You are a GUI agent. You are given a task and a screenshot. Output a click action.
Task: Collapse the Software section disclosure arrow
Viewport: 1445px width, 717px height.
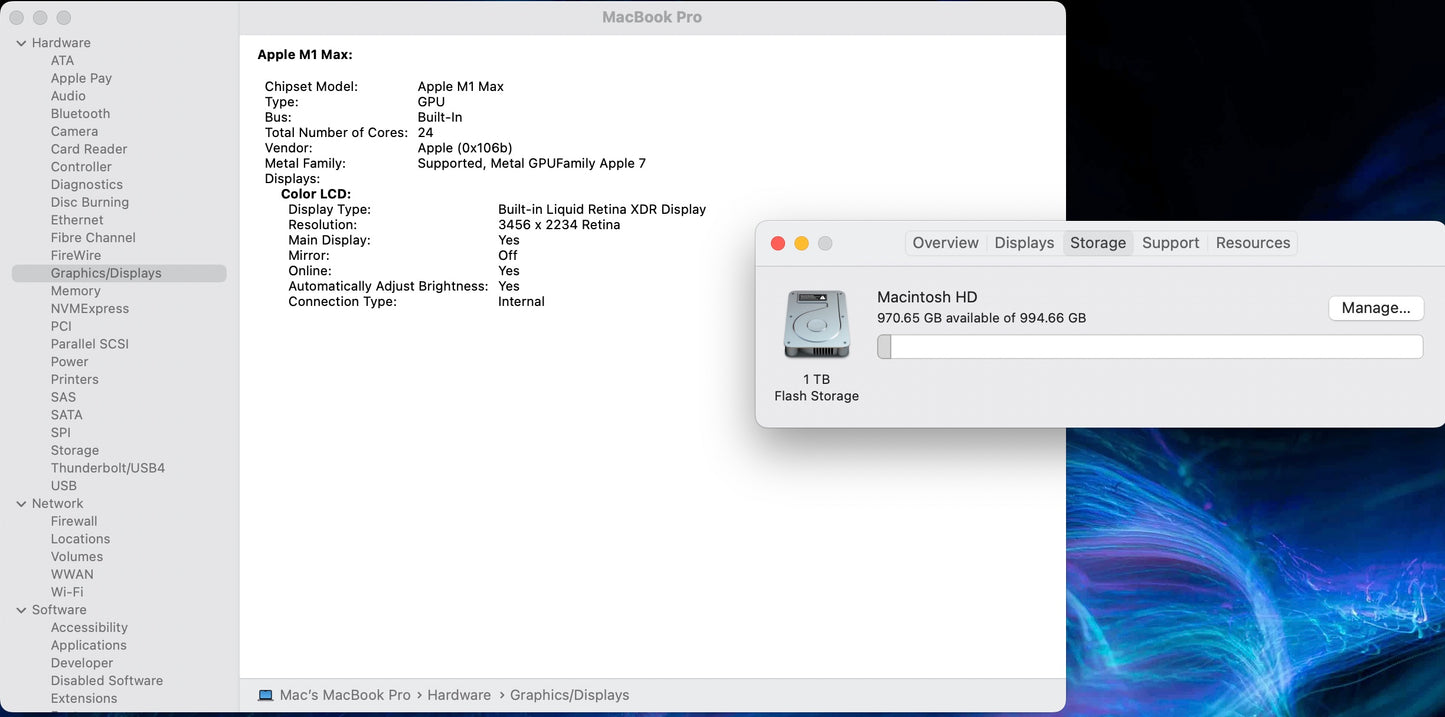[x=21, y=610]
